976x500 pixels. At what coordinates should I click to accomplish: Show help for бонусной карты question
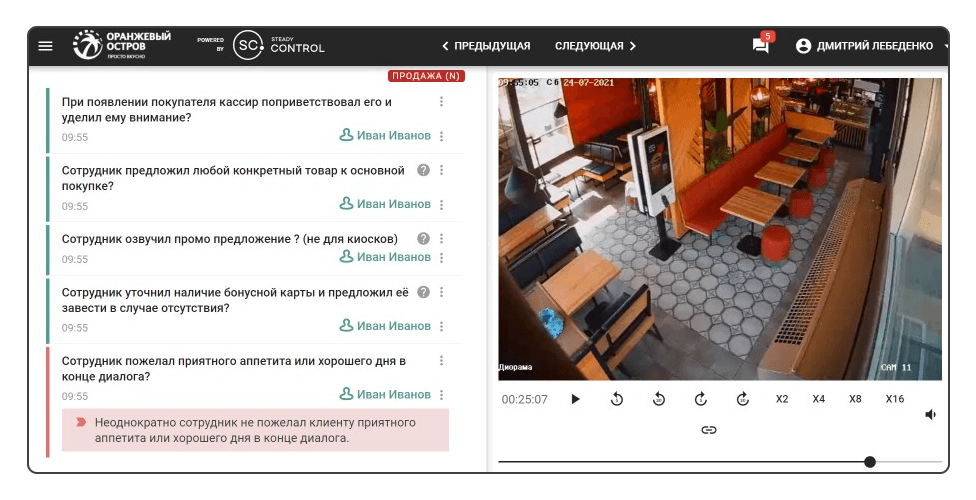tap(423, 292)
